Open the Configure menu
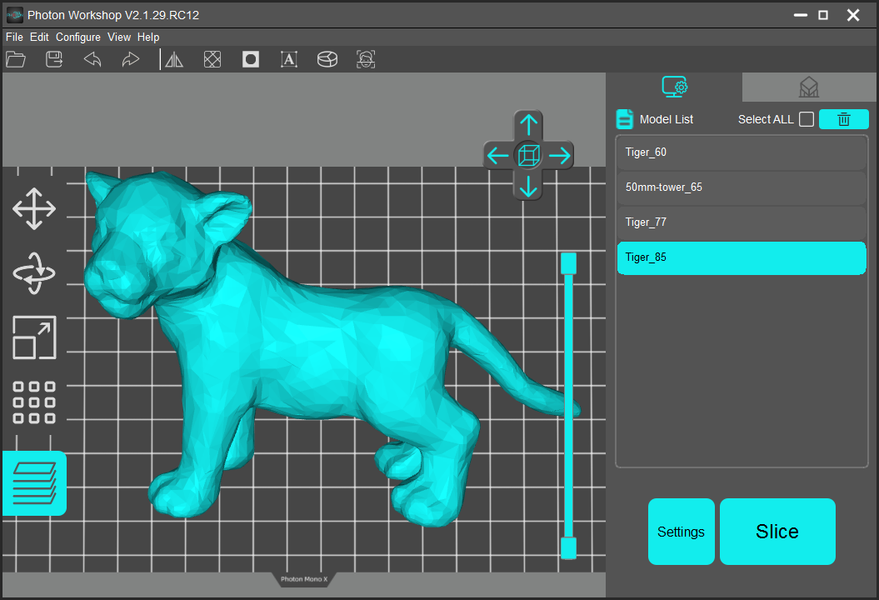Screen dimensions: 879x600 78,37
